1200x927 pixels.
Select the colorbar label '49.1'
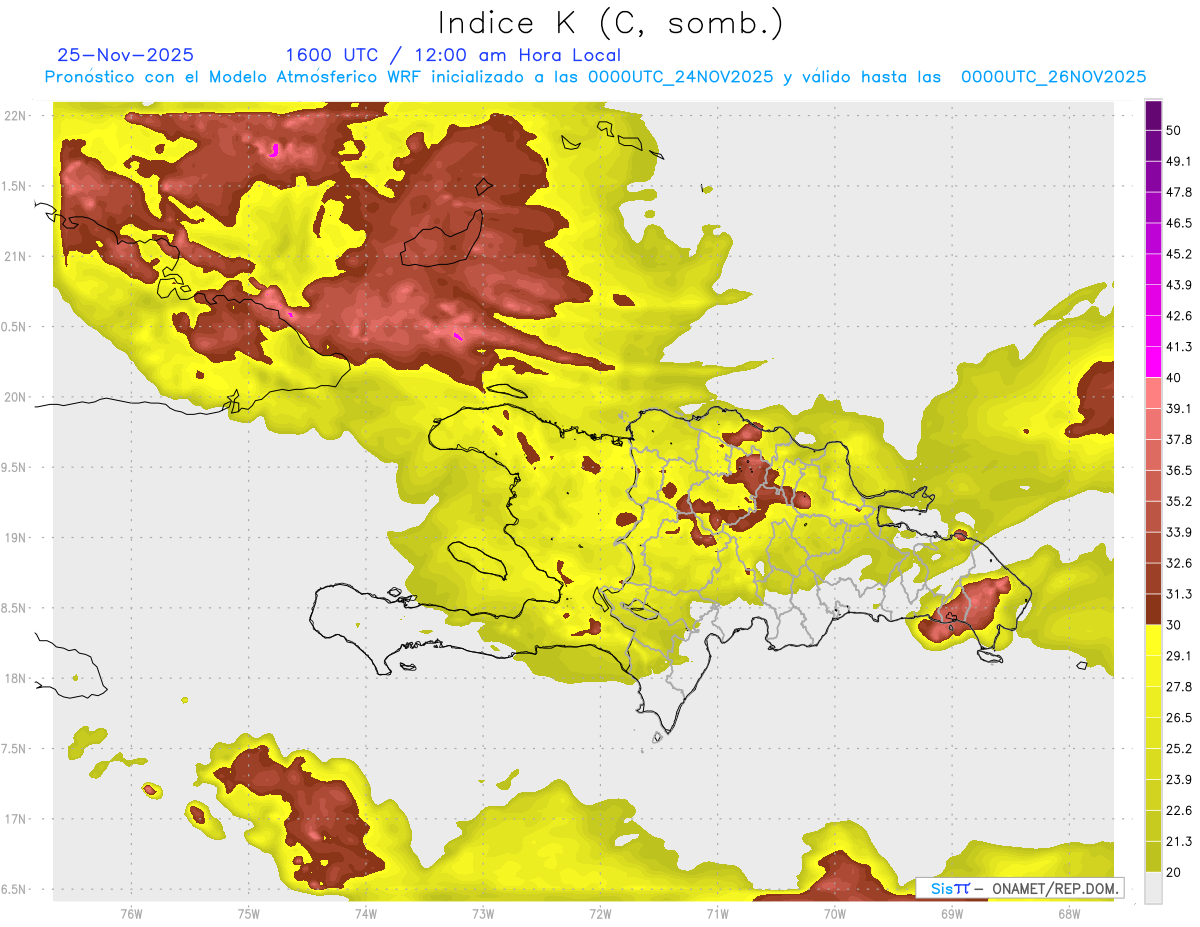(x=1179, y=161)
